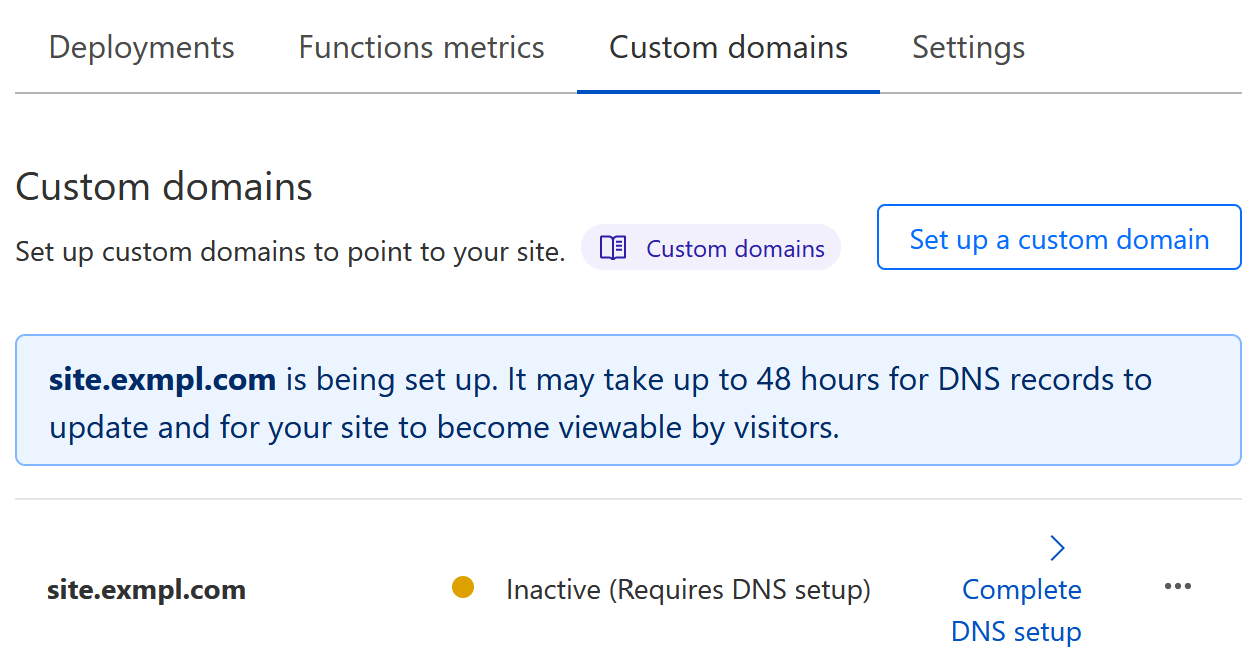
Task: Click the Set up a custom domain button
Action: [1058, 237]
